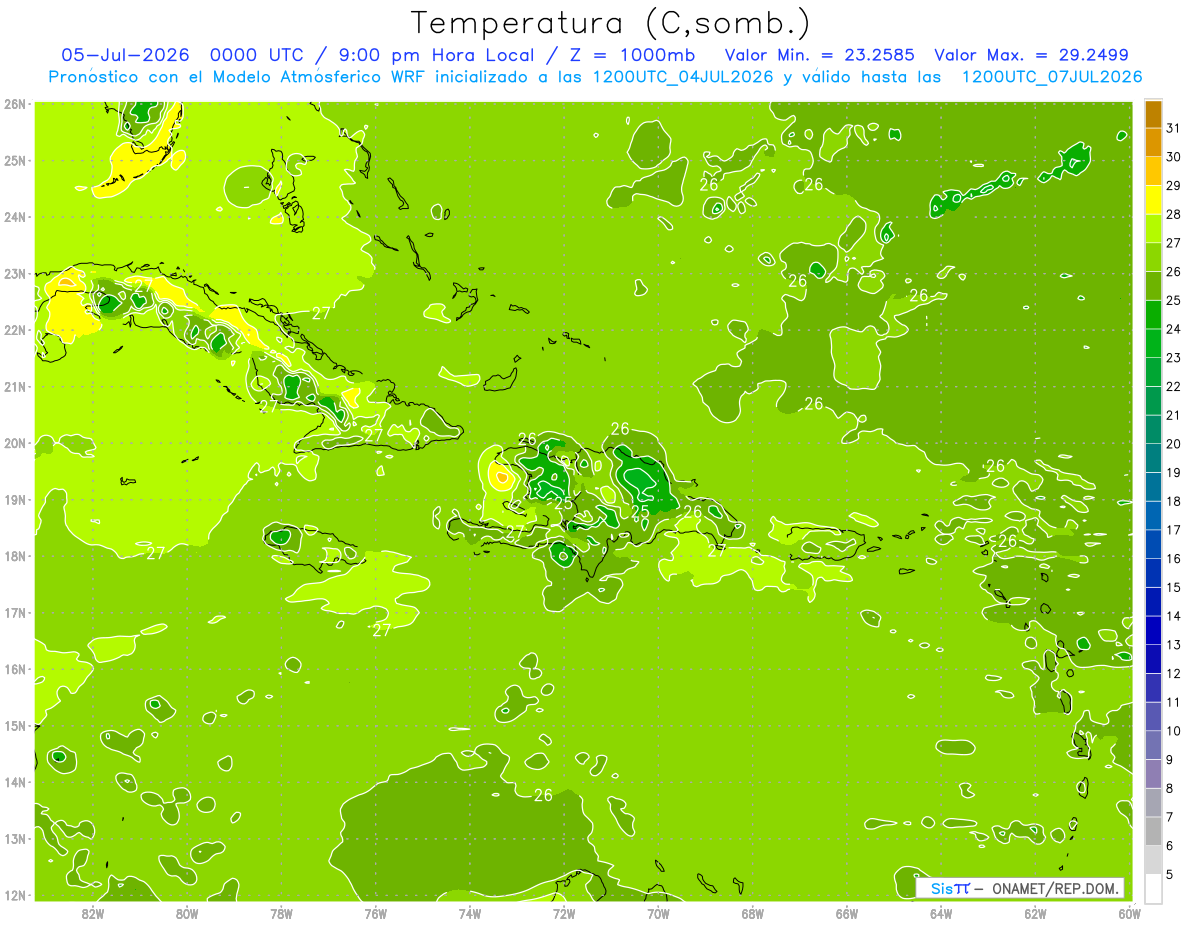This screenshot has width=1200, height=927.
Task: Click the longitude label "66W"
Action: pos(846,913)
